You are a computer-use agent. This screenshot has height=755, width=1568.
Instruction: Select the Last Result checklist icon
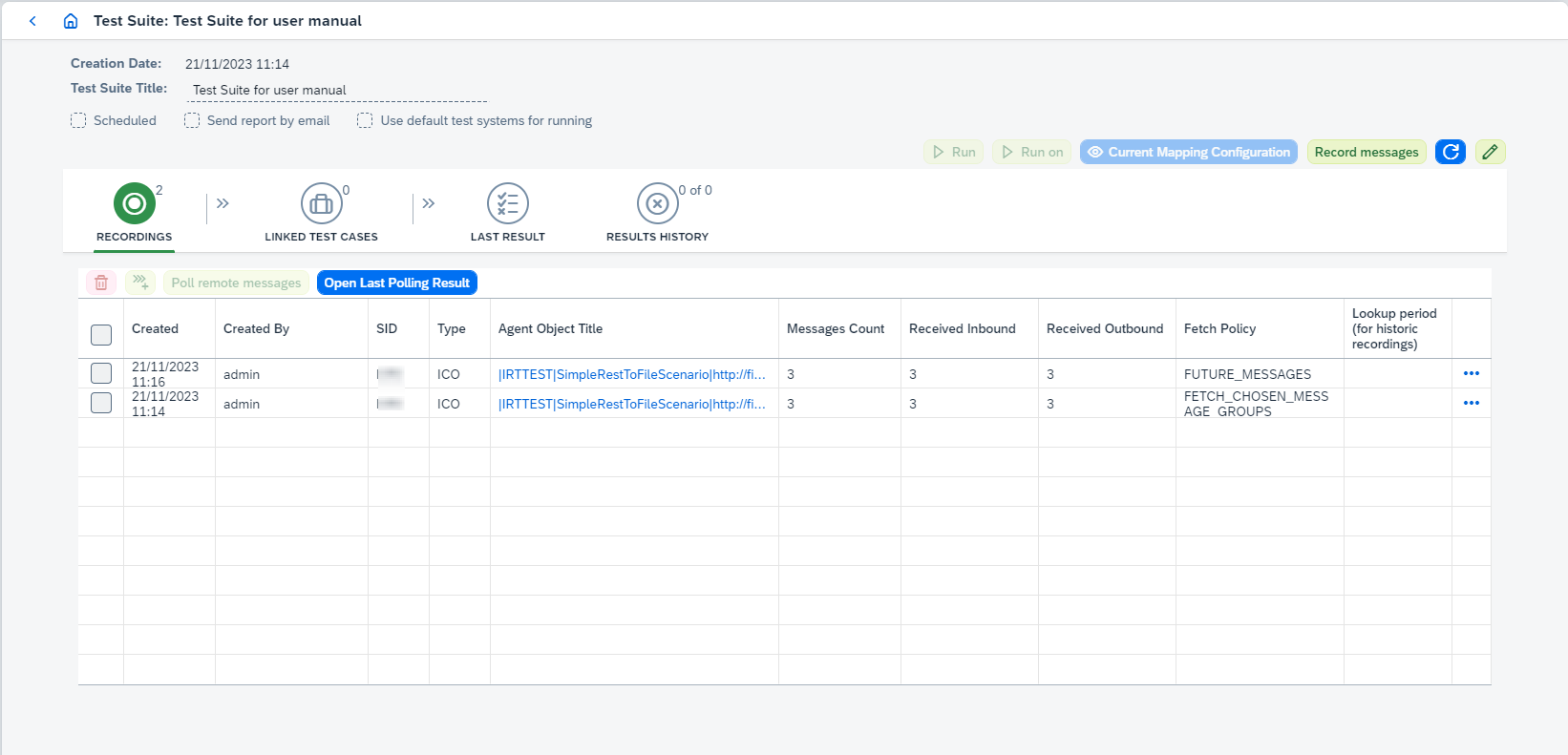(508, 203)
